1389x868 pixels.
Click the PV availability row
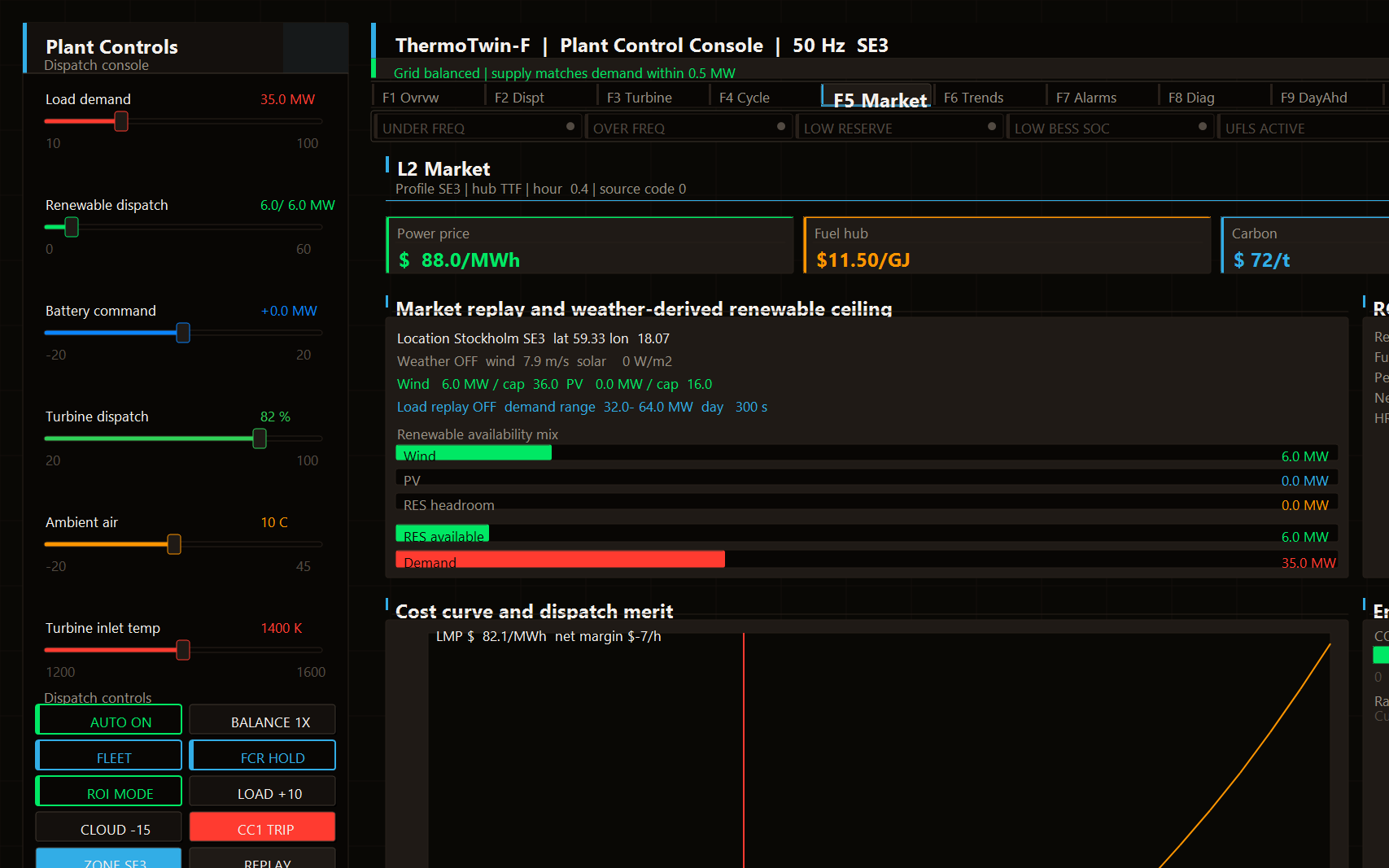[x=867, y=478]
